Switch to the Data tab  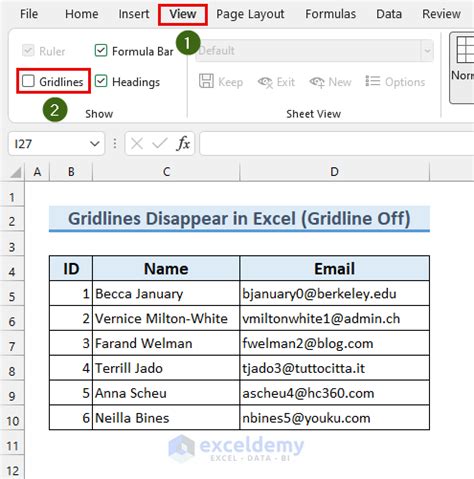(389, 14)
